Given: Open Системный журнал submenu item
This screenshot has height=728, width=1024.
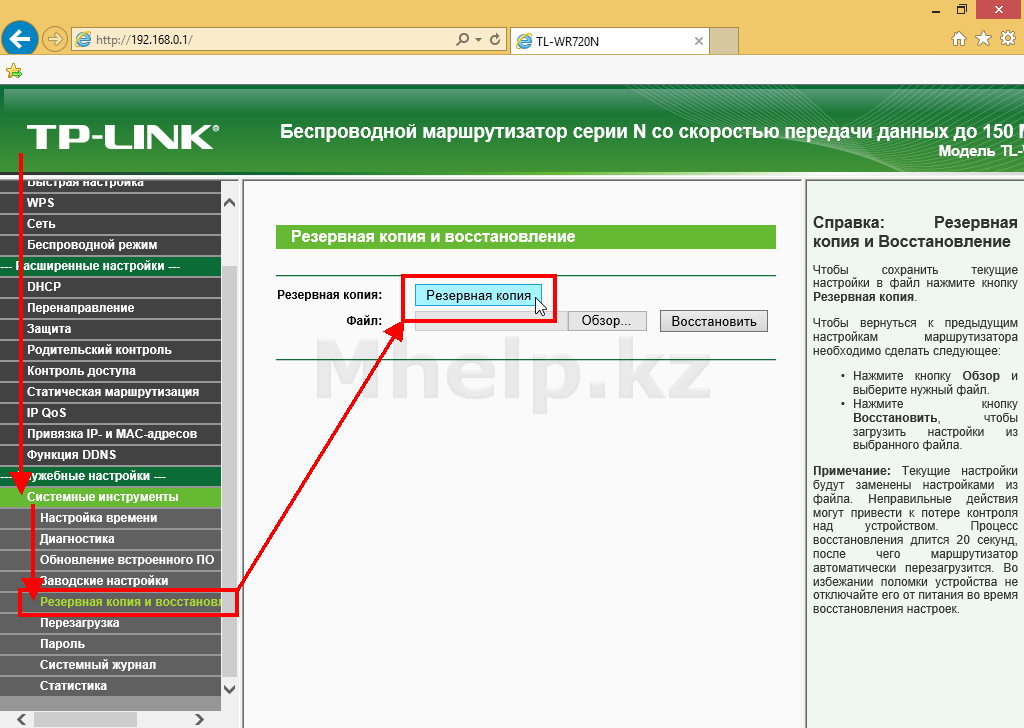Looking at the screenshot, I should (x=110, y=665).
